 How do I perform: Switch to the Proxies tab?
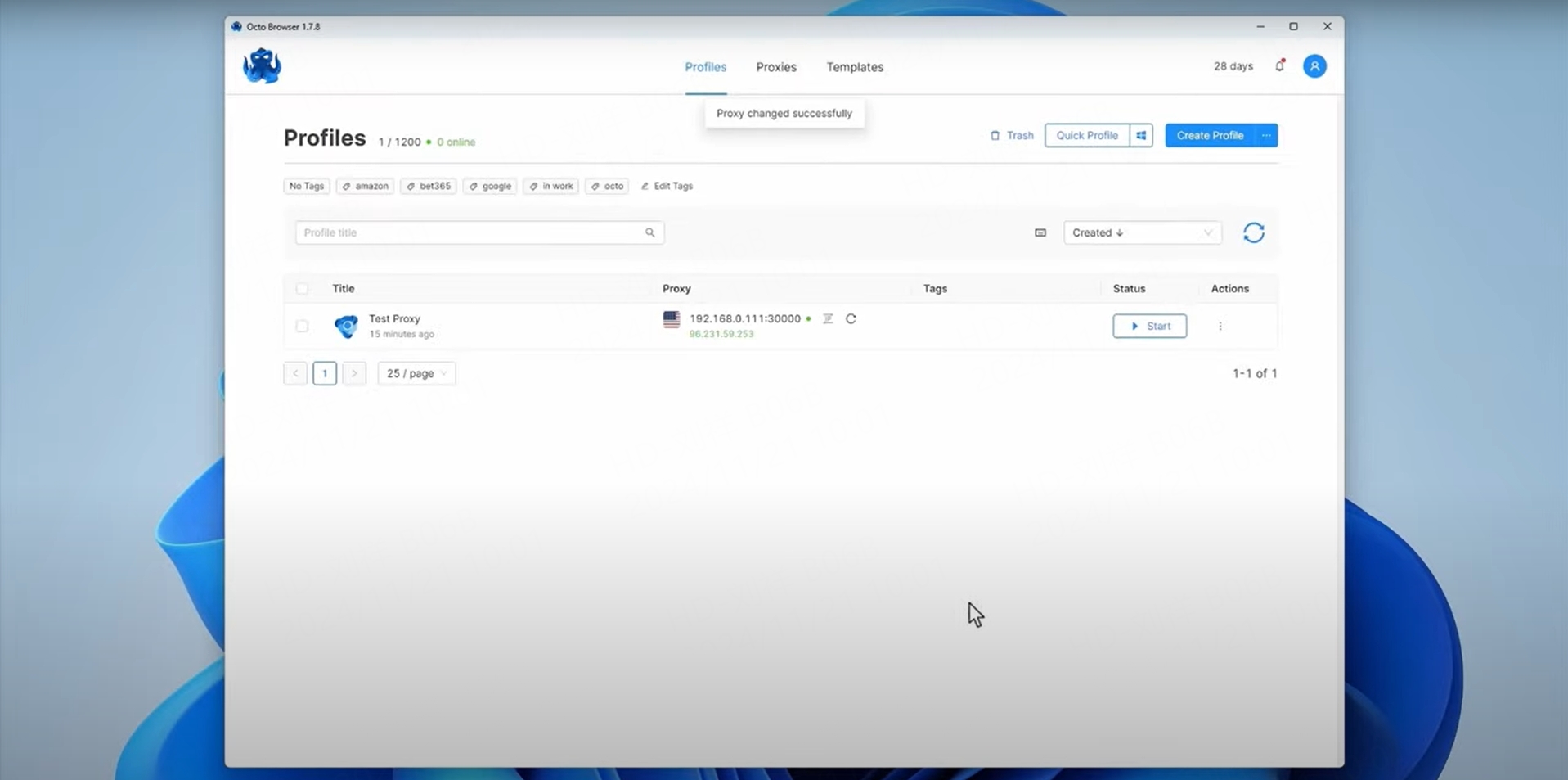(x=775, y=67)
